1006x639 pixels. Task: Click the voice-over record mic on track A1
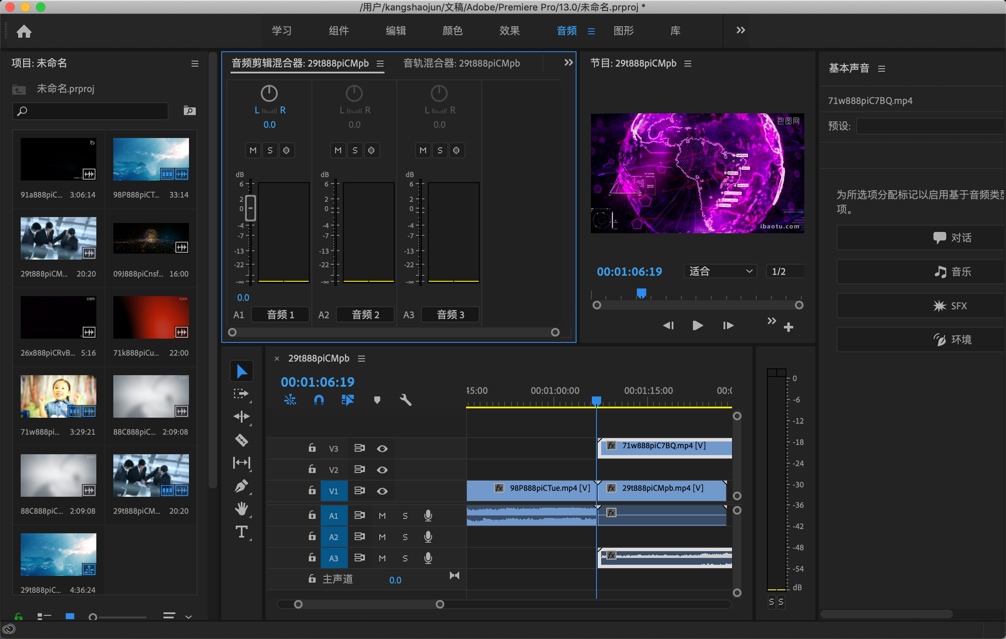(428, 515)
